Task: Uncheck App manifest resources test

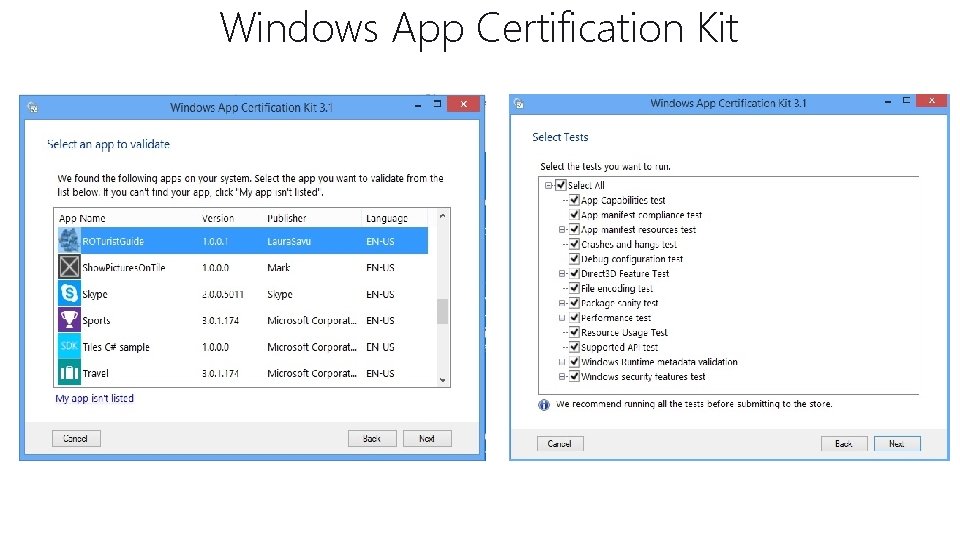Action: tap(574, 229)
